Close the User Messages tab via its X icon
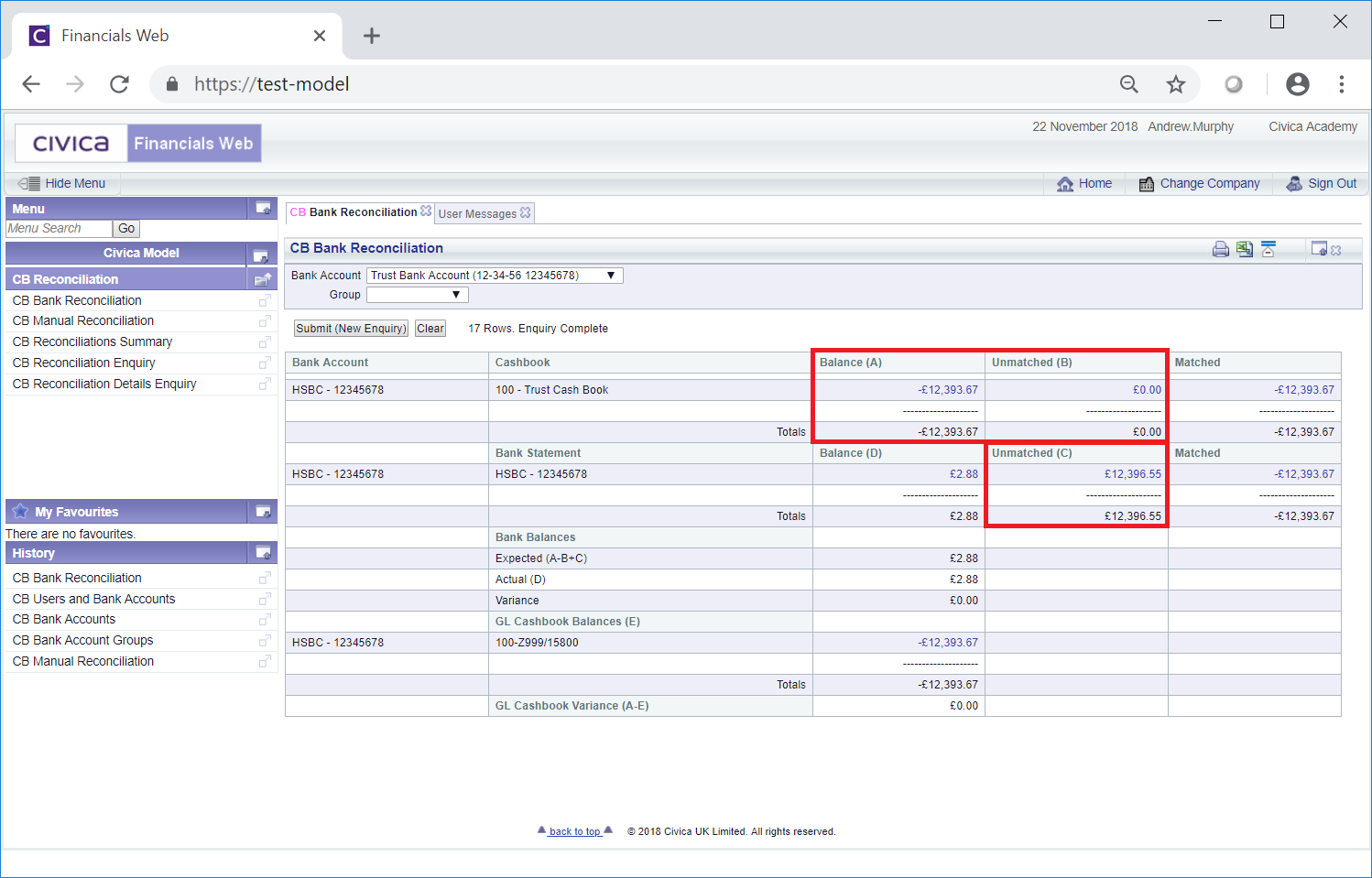Image resolution: width=1372 pixels, height=878 pixels. click(526, 212)
